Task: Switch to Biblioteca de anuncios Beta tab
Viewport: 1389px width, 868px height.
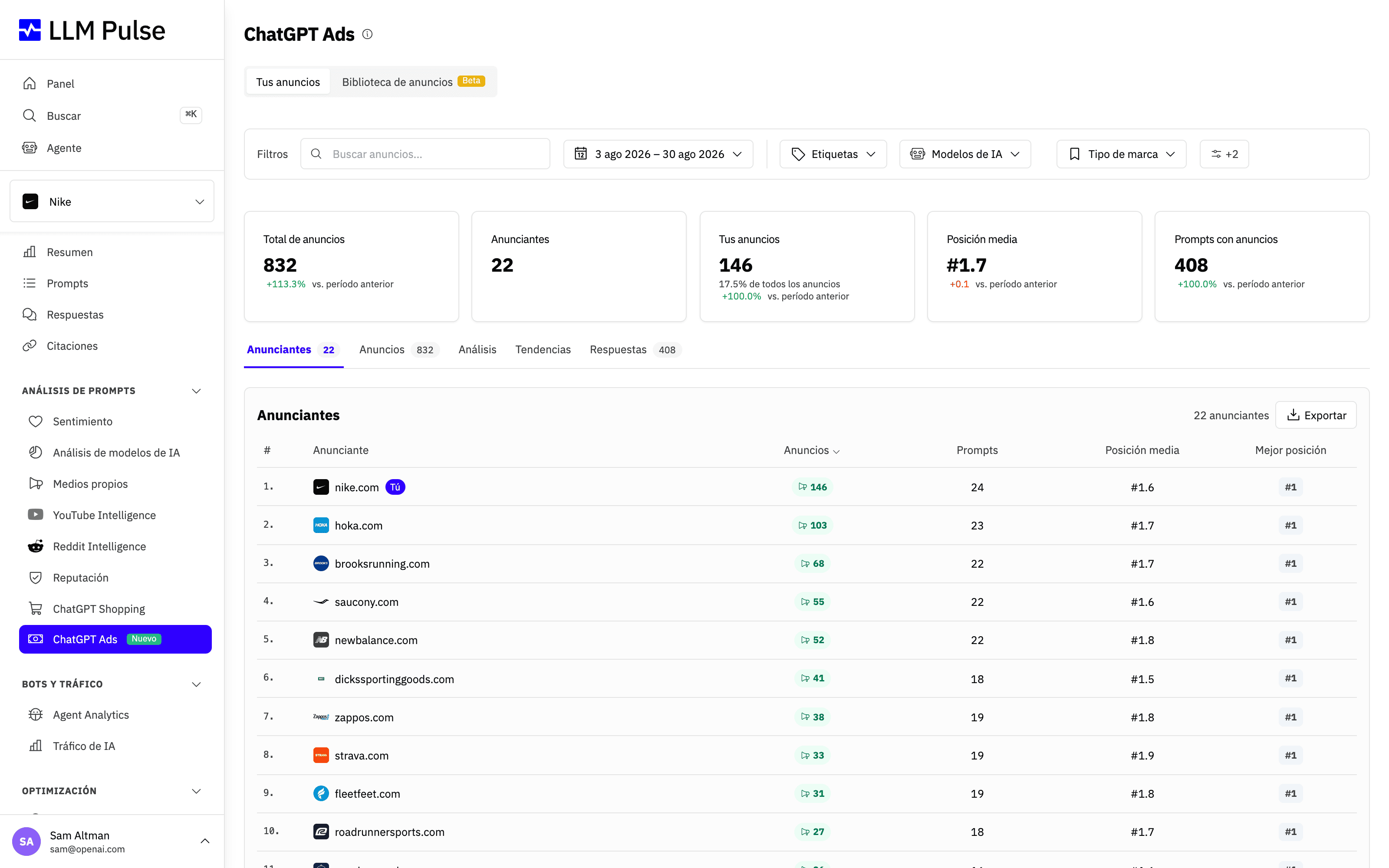Action: 413,82
